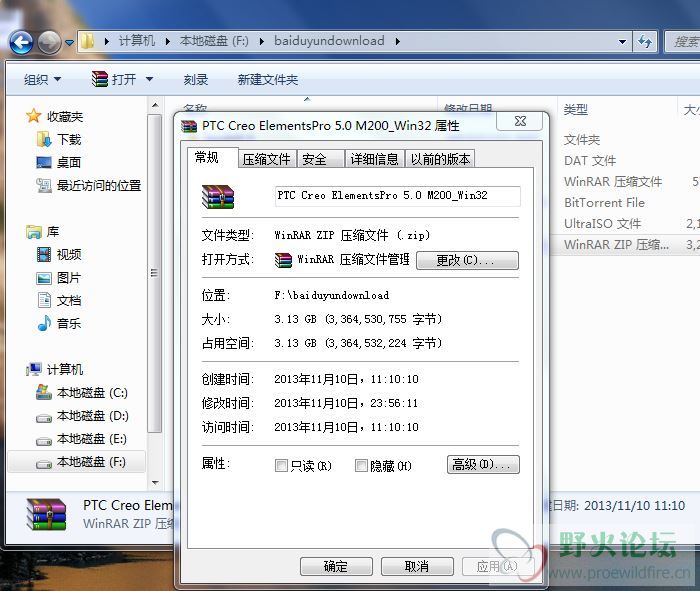Image resolution: width=700 pixels, height=591 pixels.
Task: Close the properties dialog with X
Action: 520,121
